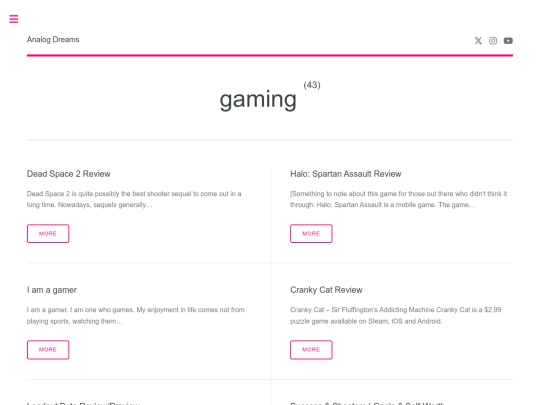Image resolution: width=540 pixels, height=405 pixels.
Task: Open Halo: Spartan Assault Review title
Action: [x=345, y=174]
